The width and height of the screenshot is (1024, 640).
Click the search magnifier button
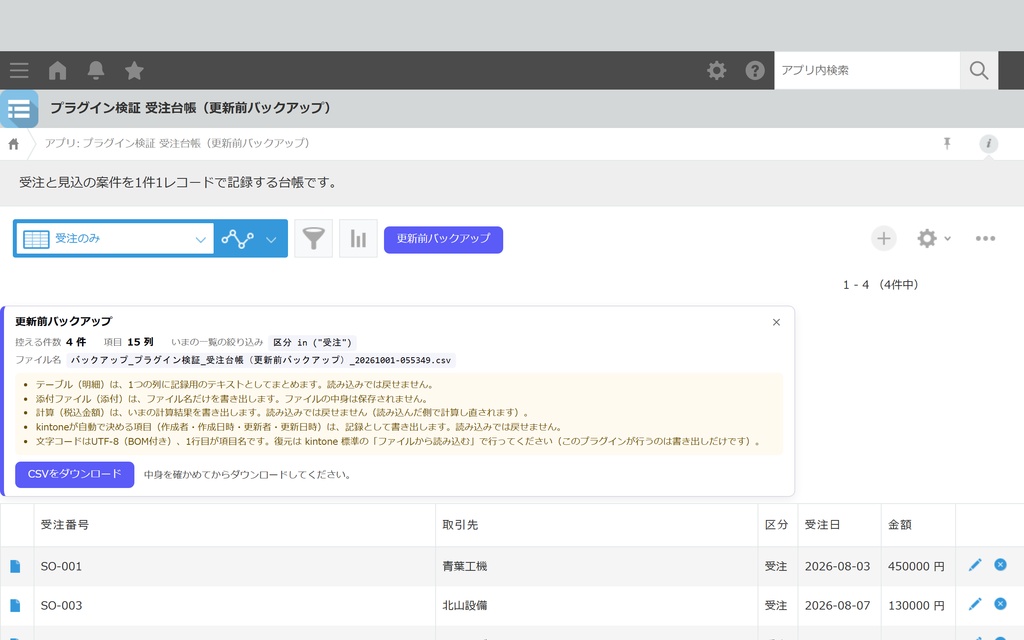tap(978, 71)
